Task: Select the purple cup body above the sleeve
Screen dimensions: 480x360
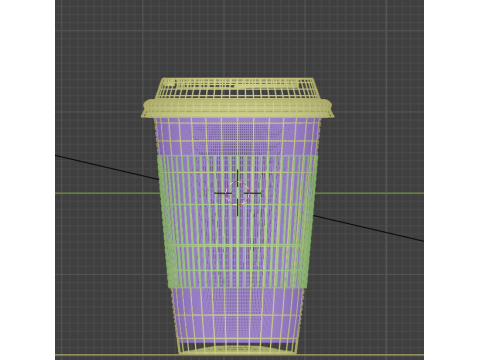Action: 237,137
